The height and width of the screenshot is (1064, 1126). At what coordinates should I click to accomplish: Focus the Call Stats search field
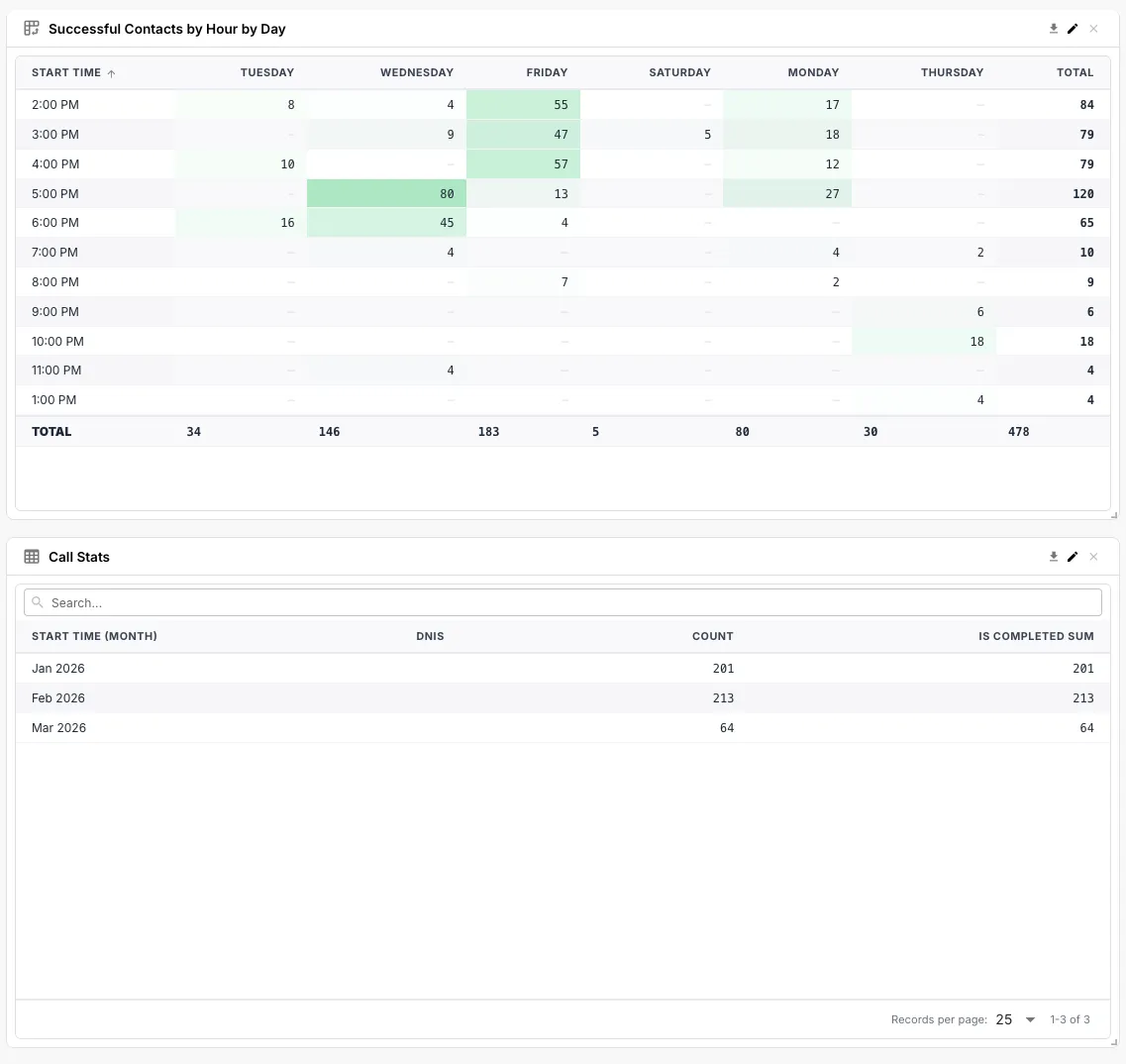tap(563, 602)
